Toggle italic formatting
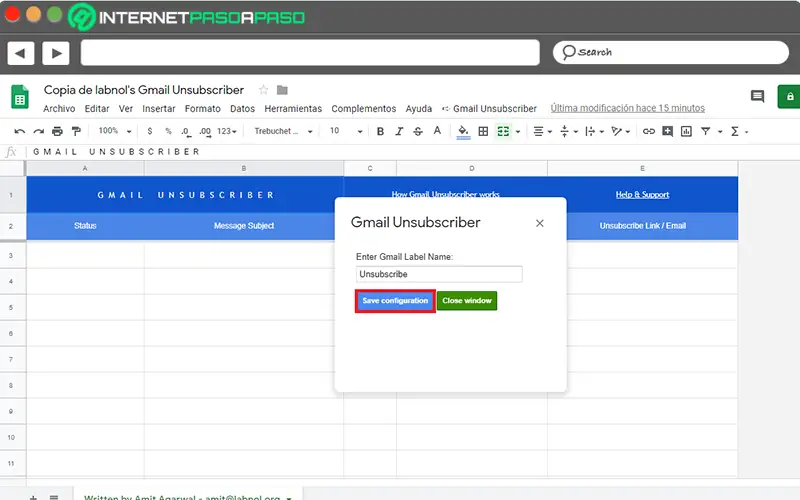 coord(399,132)
